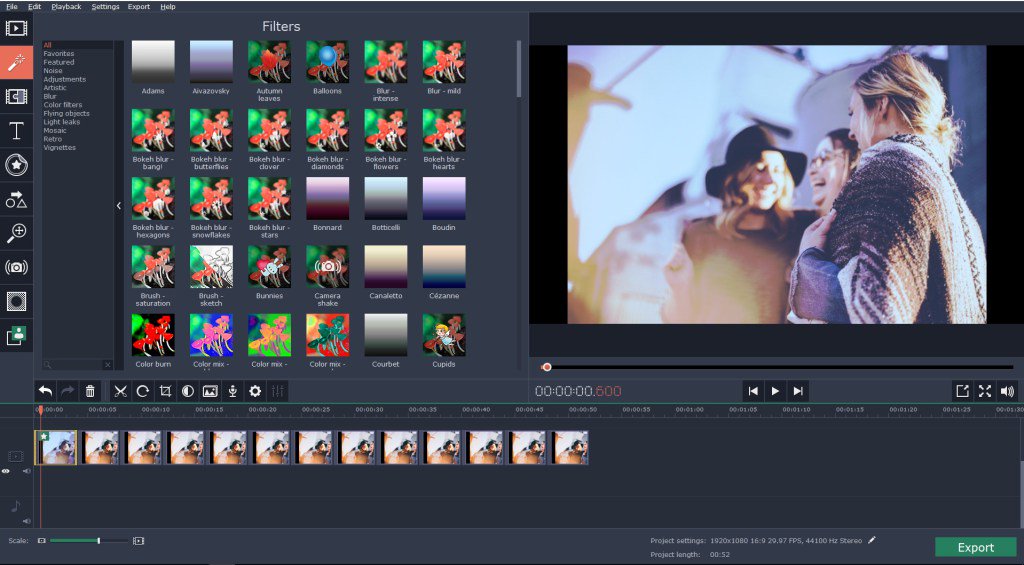Open the color adjustments half-circle icon
Screen dimensions: 1024x565
[187, 391]
